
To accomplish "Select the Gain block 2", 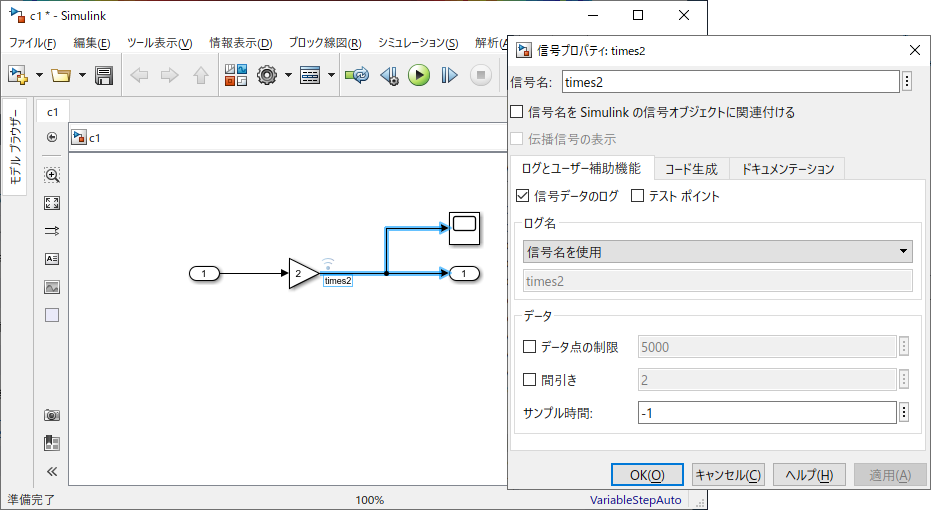I will pos(303,274).
